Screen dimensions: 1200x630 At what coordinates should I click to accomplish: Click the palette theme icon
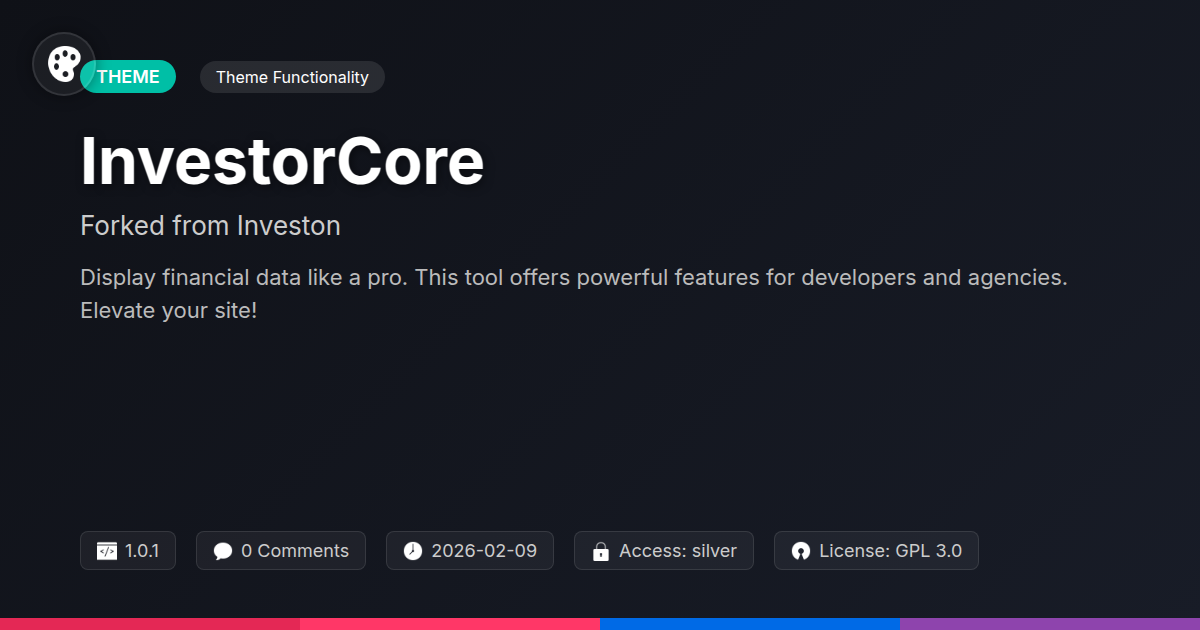click(64, 64)
